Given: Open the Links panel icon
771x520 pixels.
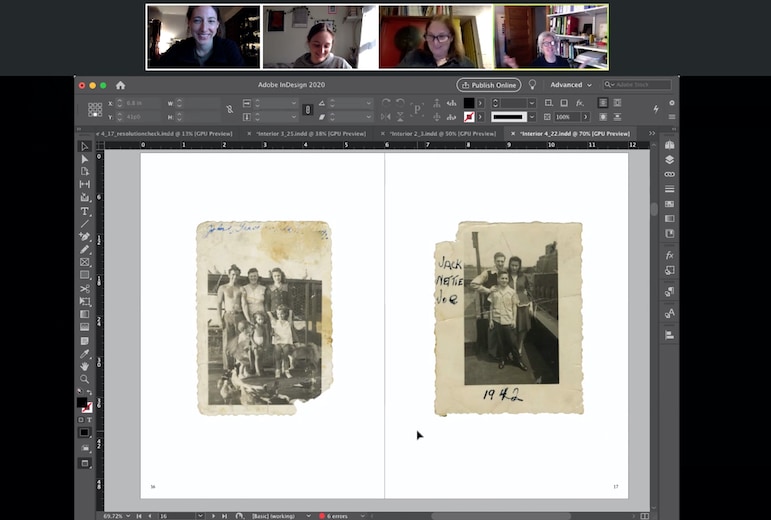Looking at the screenshot, I should coord(669,174).
